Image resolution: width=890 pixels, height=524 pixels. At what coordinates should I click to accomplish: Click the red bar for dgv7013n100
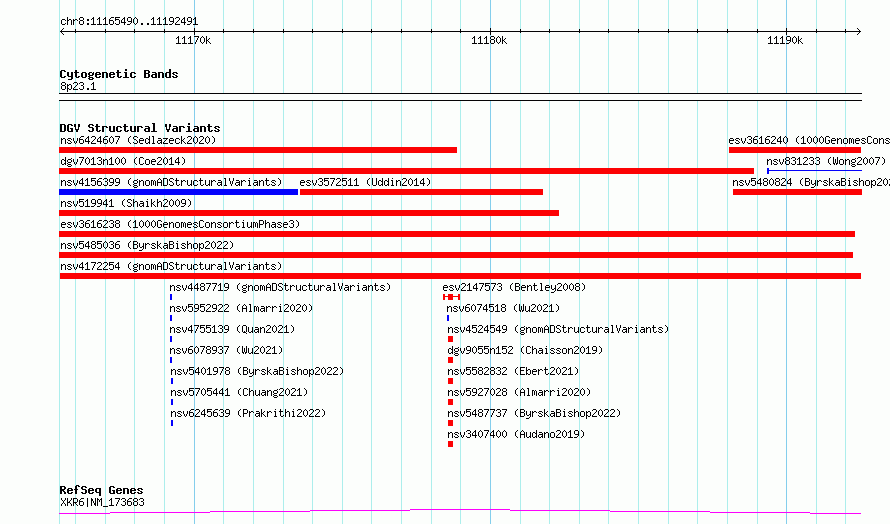(x=406, y=171)
